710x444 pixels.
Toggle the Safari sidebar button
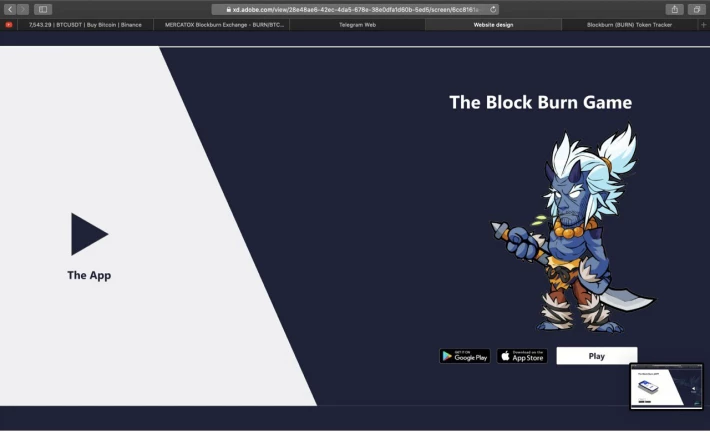click(x=43, y=9)
